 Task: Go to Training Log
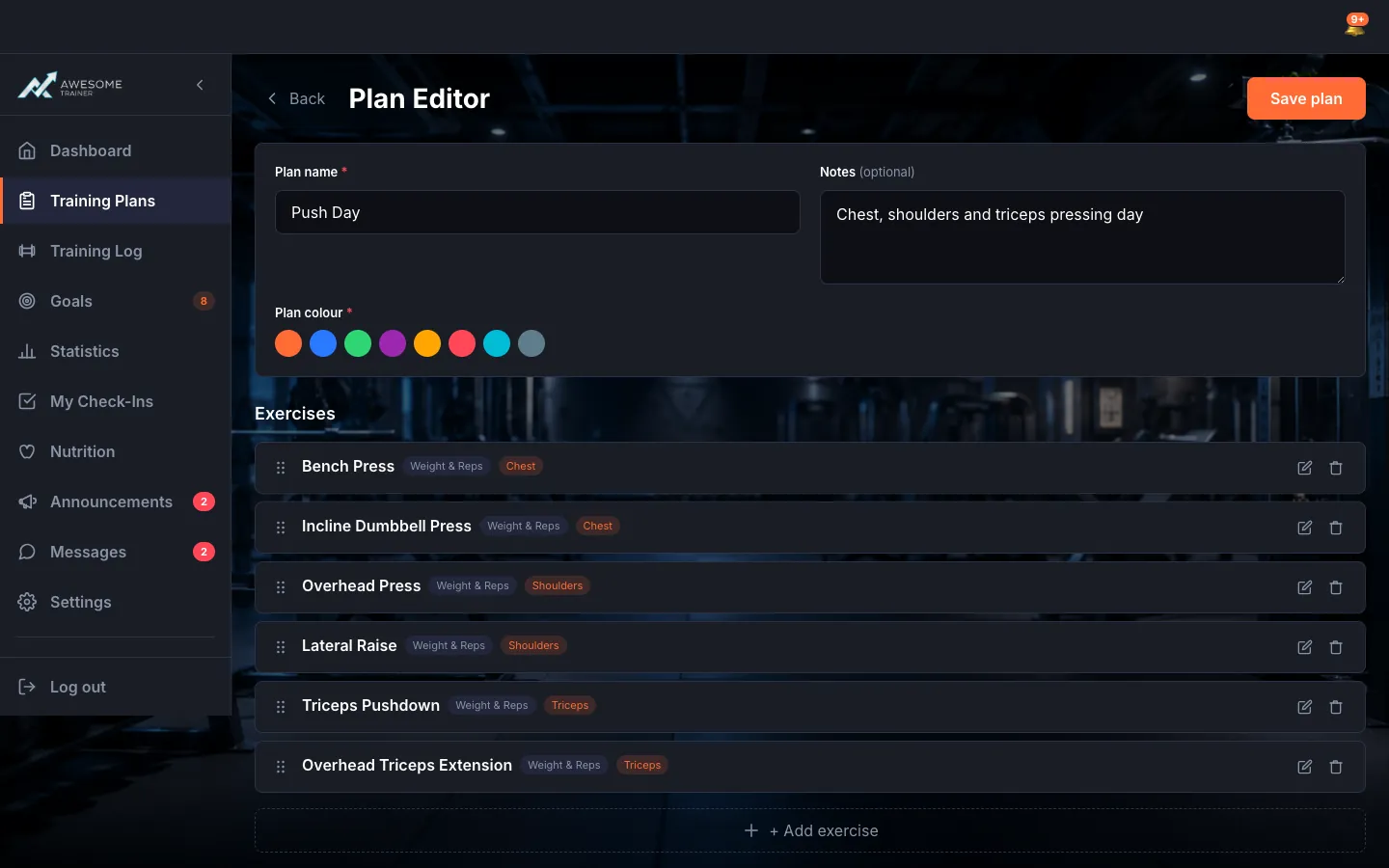pos(116,251)
